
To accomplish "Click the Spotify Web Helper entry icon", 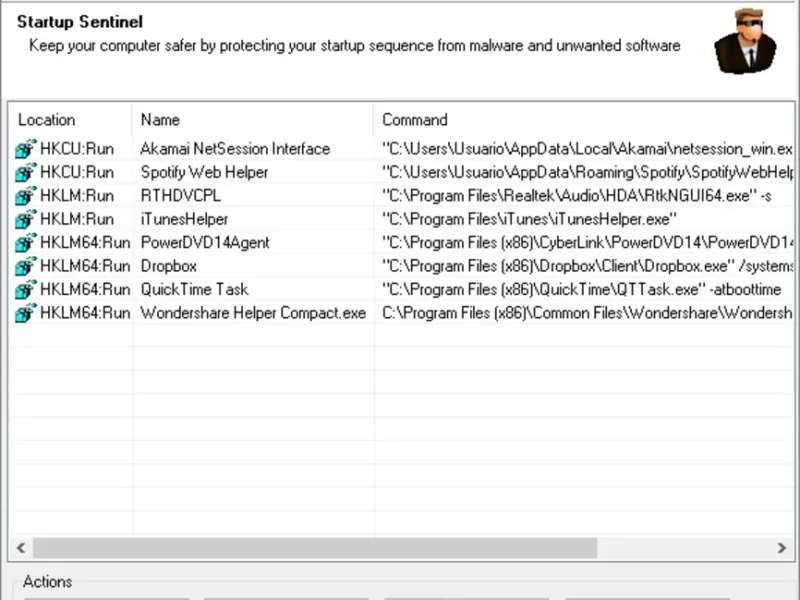I will point(26,173).
